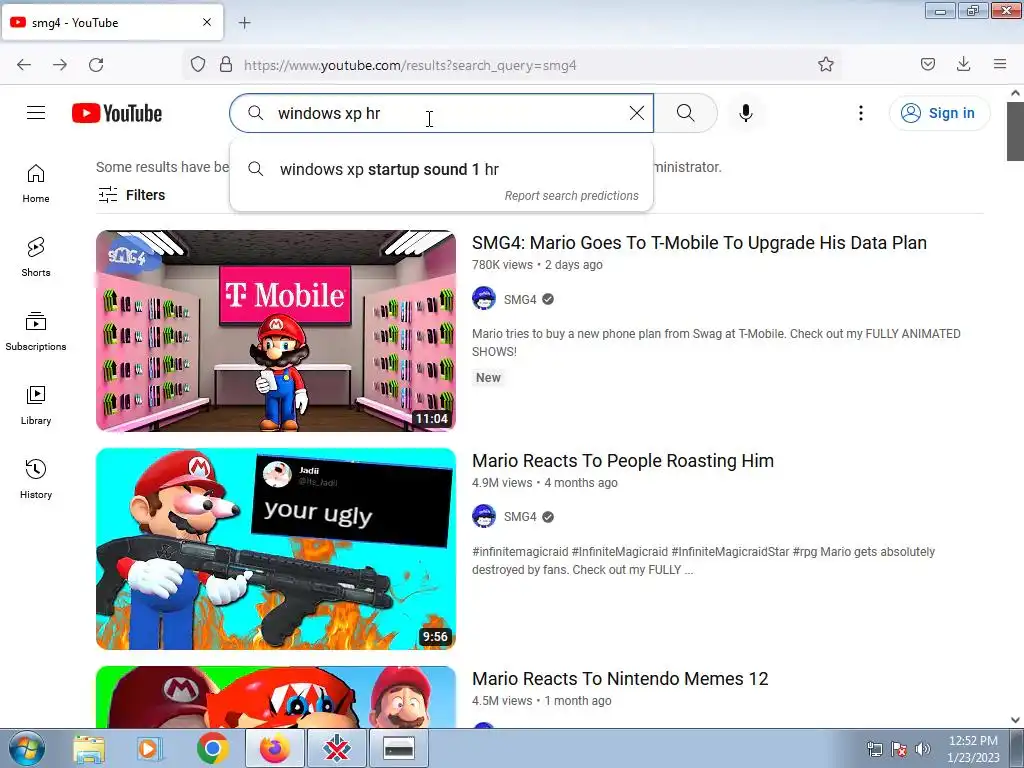Open the 'your ugly' Mario thumbnail
This screenshot has width=1024, height=768.
tap(276, 549)
